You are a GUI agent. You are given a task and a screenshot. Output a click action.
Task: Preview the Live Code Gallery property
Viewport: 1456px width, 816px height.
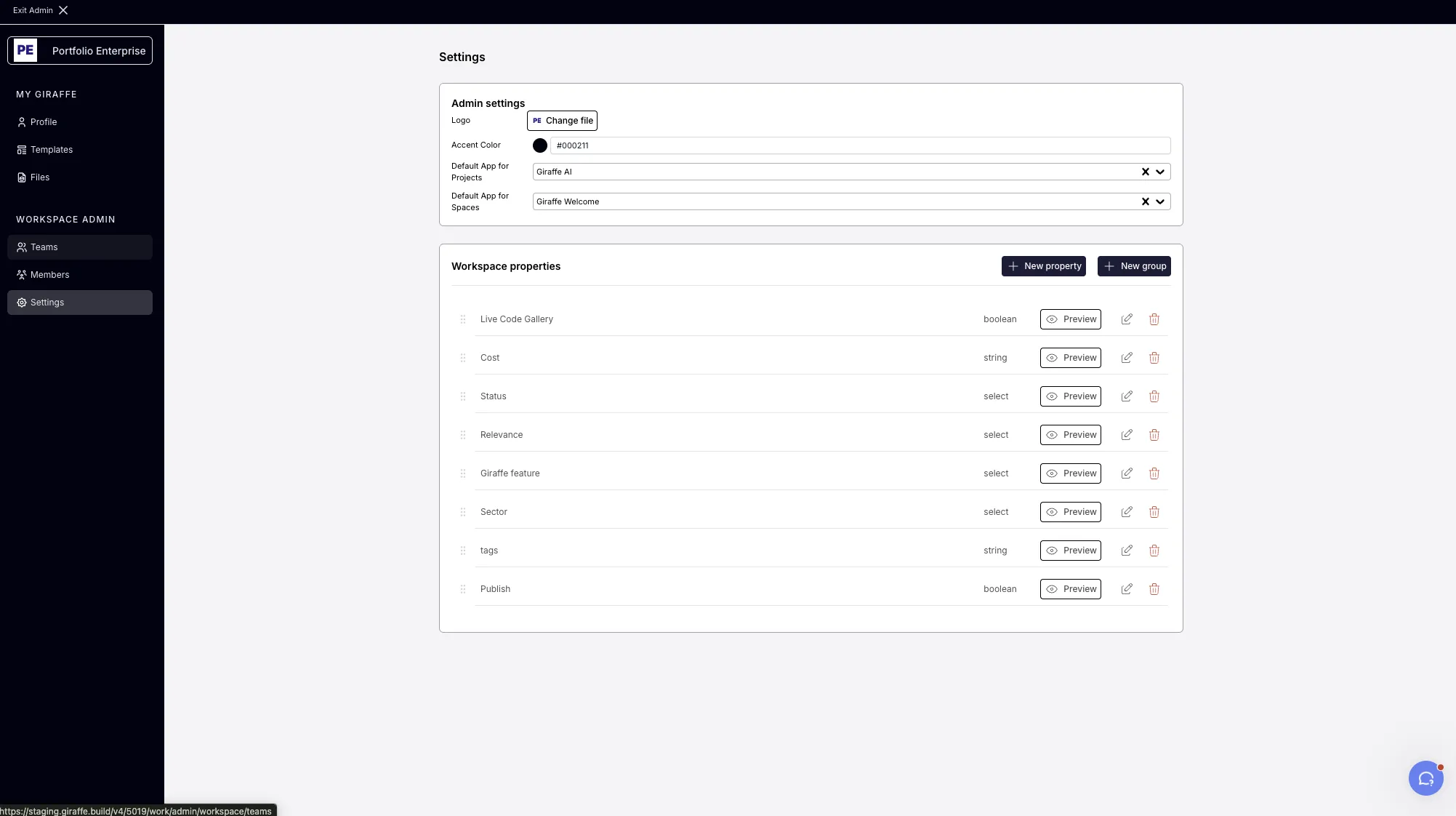(x=1071, y=319)
